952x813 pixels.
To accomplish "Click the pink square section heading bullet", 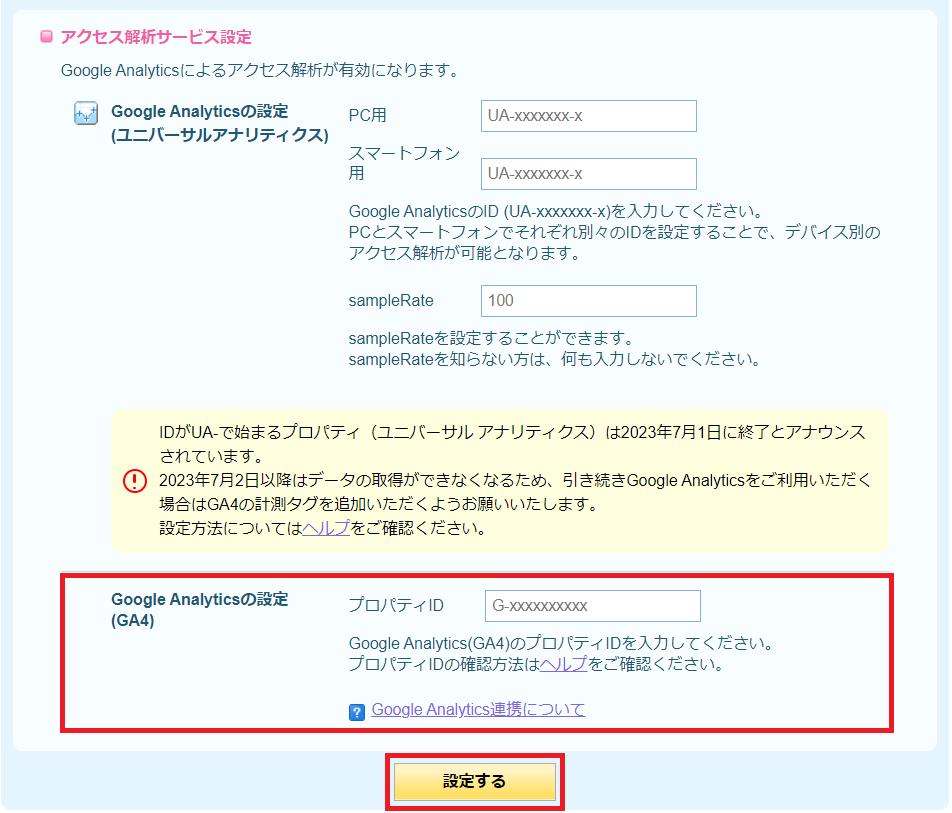I will tap(47, 36).
